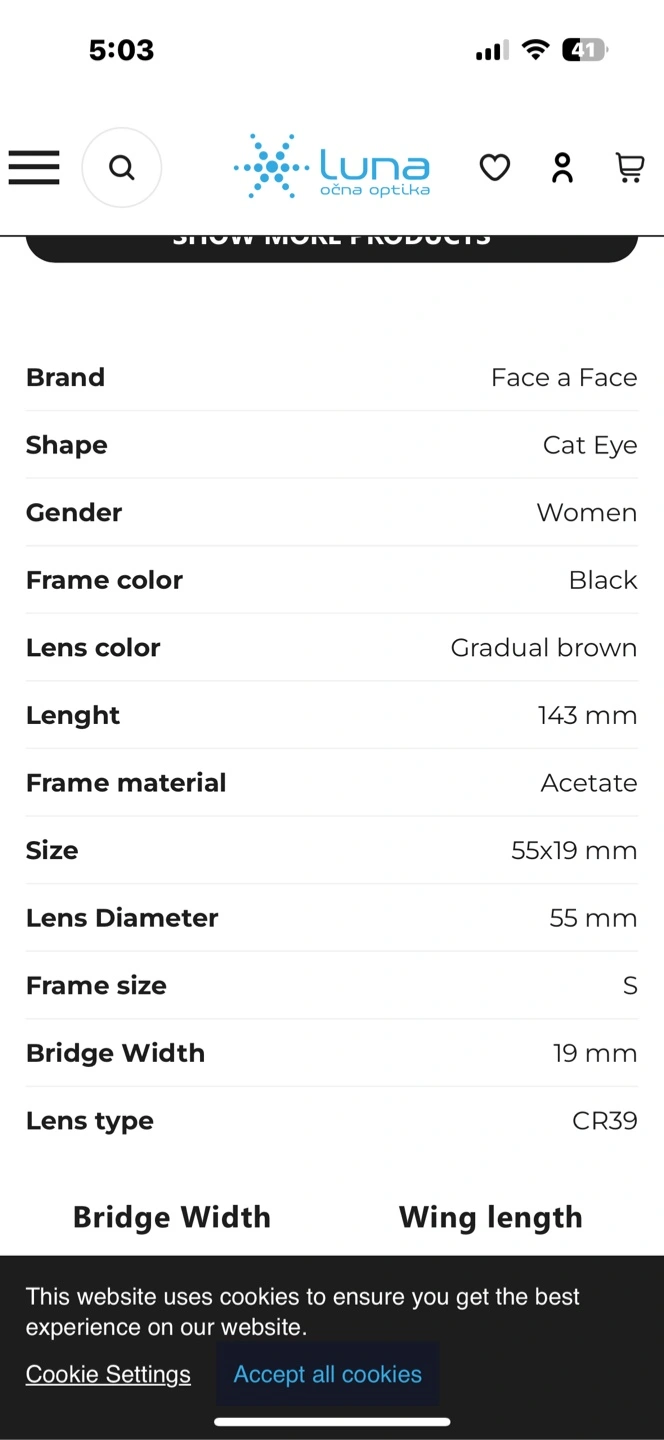Image resolution: width=664 pixels, height=1440 pixels.
Task: Tap the Lens color Gradual brown row
Action: tap(332, 647)
